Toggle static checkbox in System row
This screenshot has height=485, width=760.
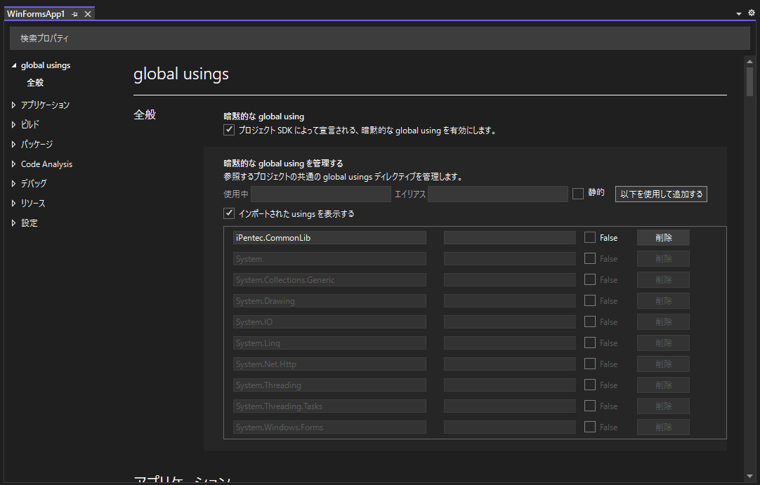[x=590, y=258]
